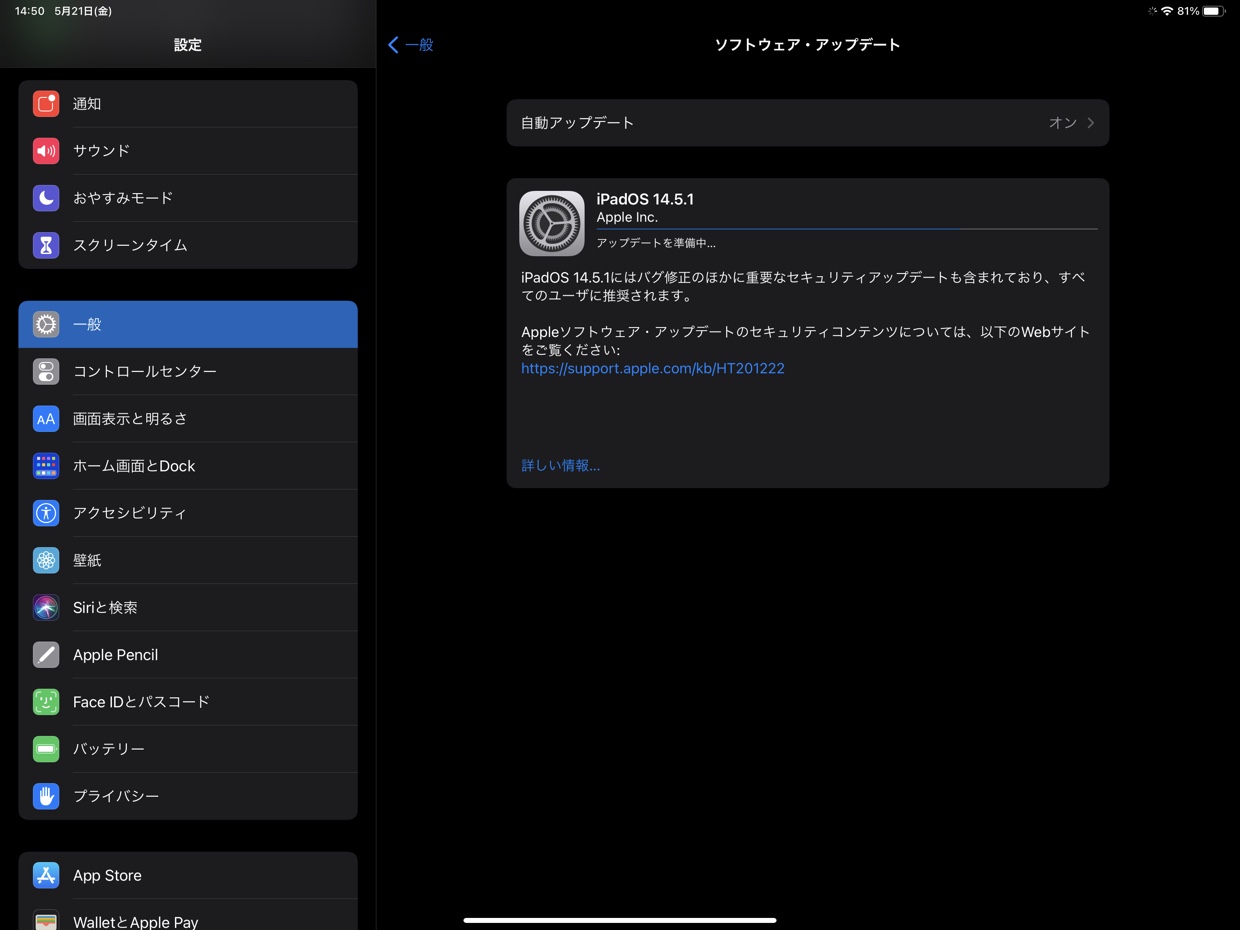
Task: Select プライバシー label
Action: [x=116, y=796]
